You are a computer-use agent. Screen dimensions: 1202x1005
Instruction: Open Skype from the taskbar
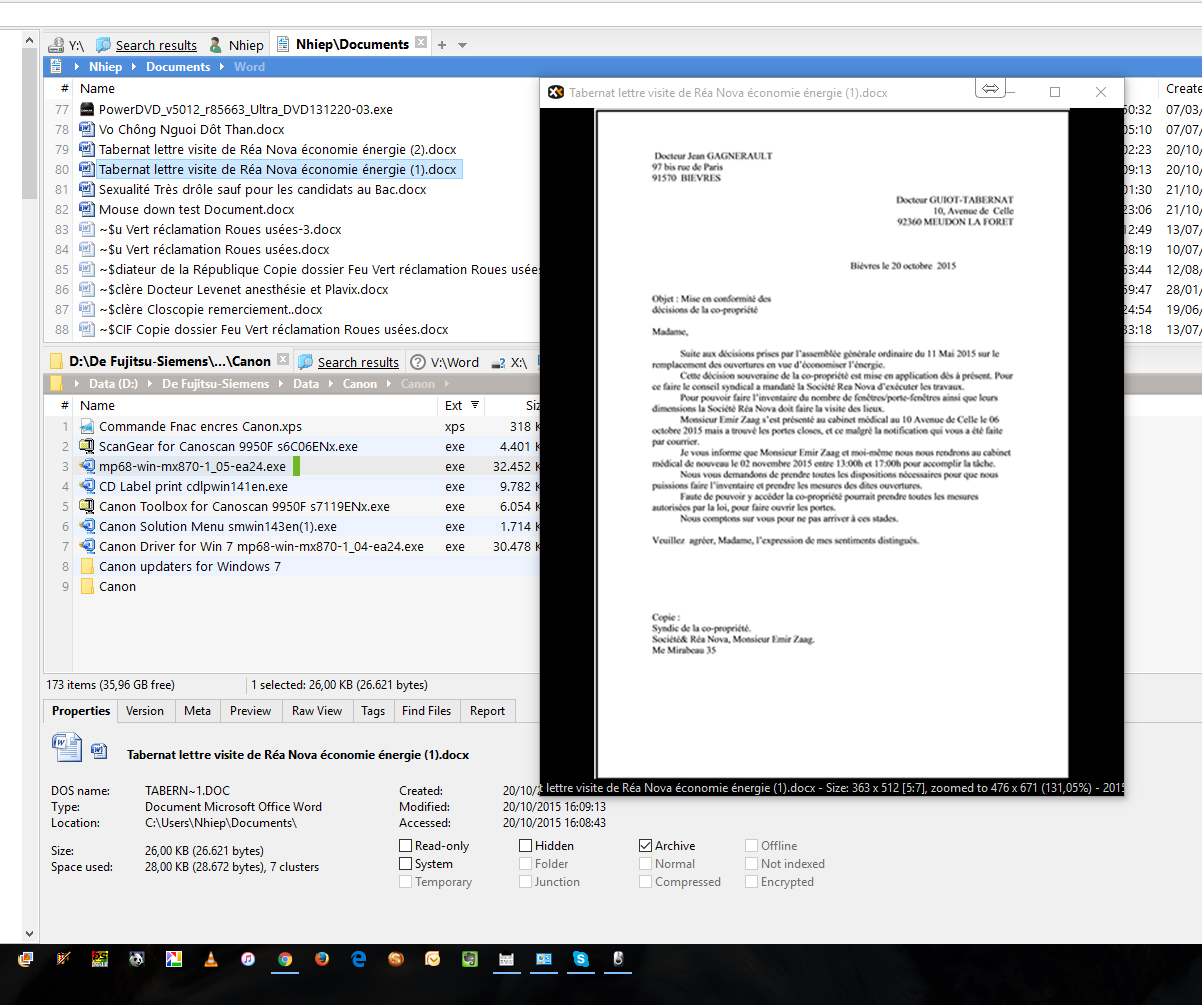pyautogui.click(x=581, y=959)
